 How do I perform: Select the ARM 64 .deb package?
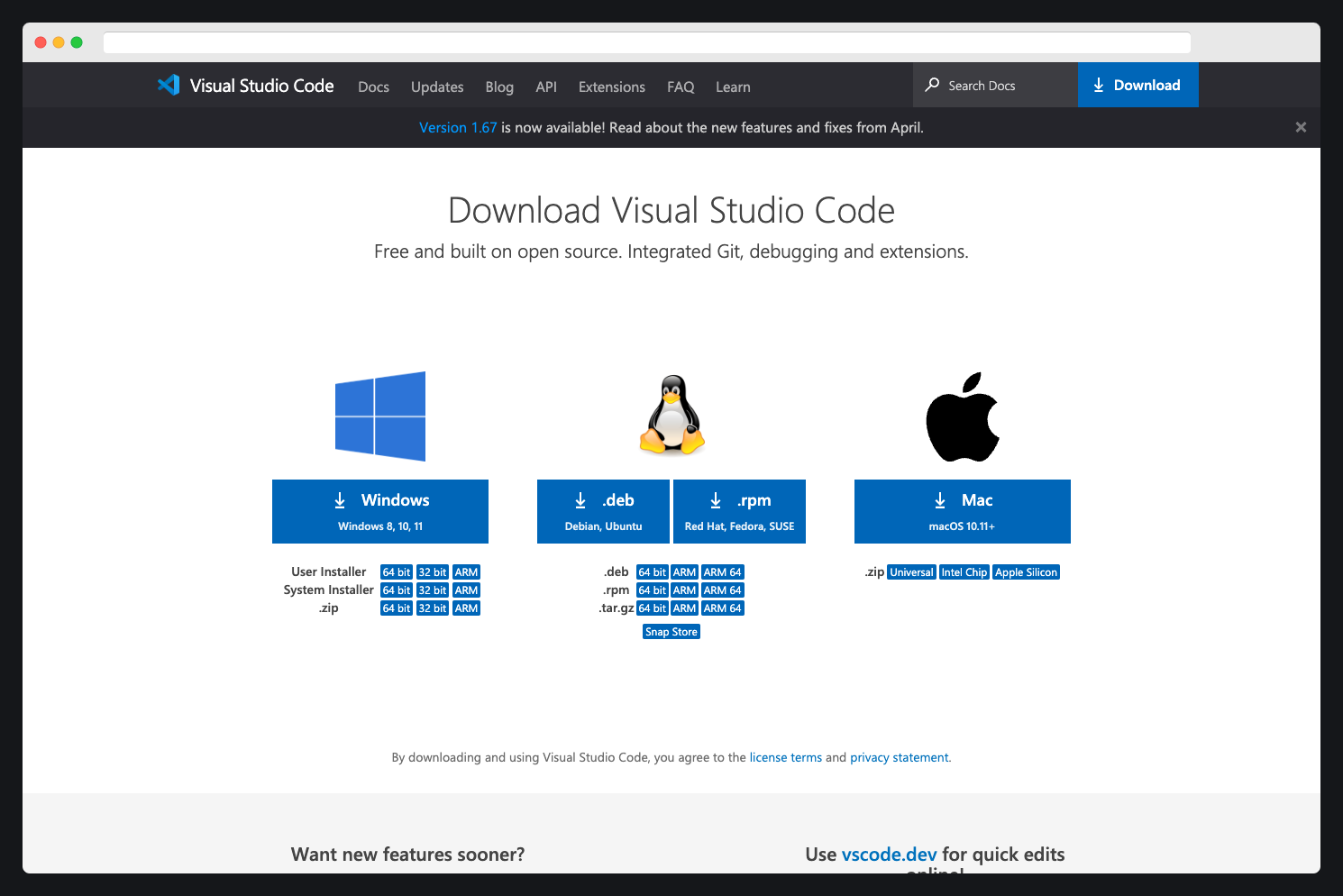(x=722, y=571)
